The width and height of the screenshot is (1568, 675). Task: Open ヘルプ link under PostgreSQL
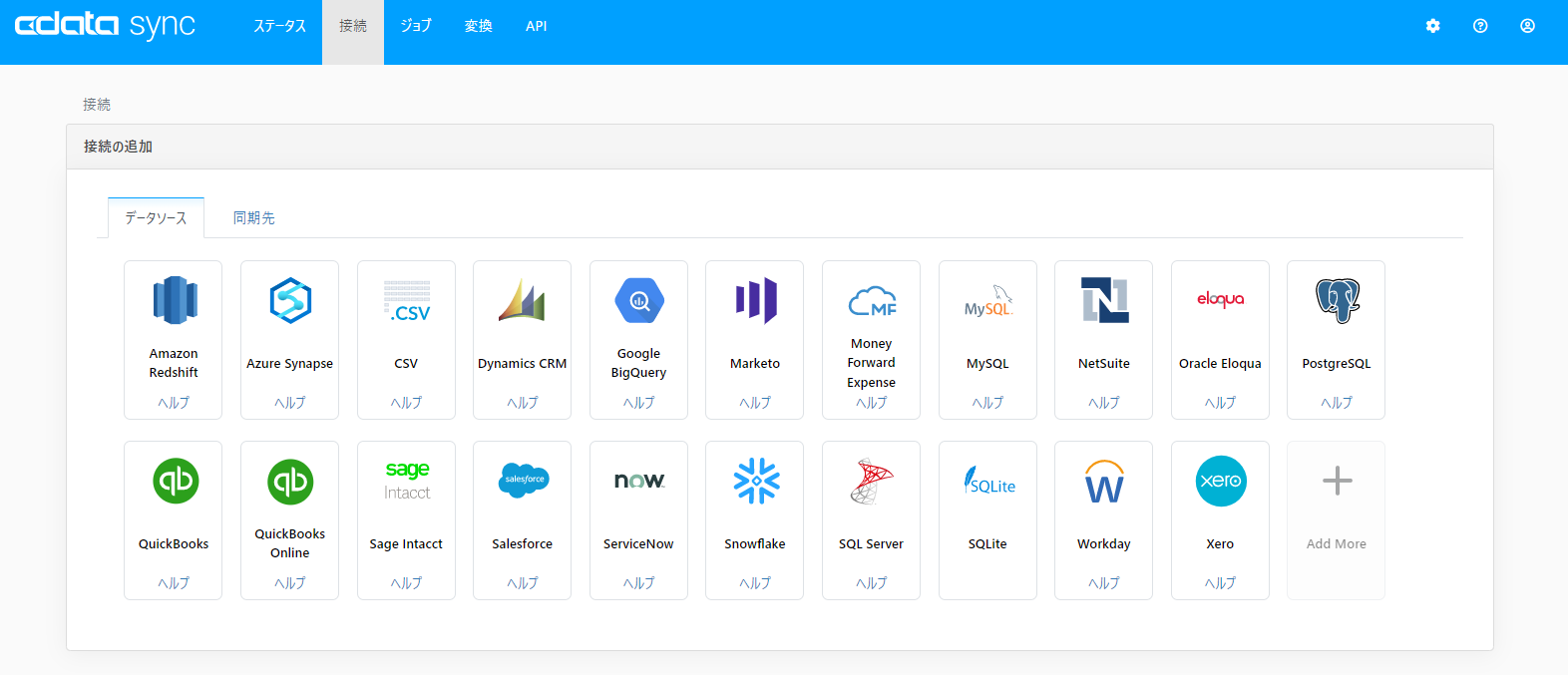pyautogui.click(x=1337, y=403)
